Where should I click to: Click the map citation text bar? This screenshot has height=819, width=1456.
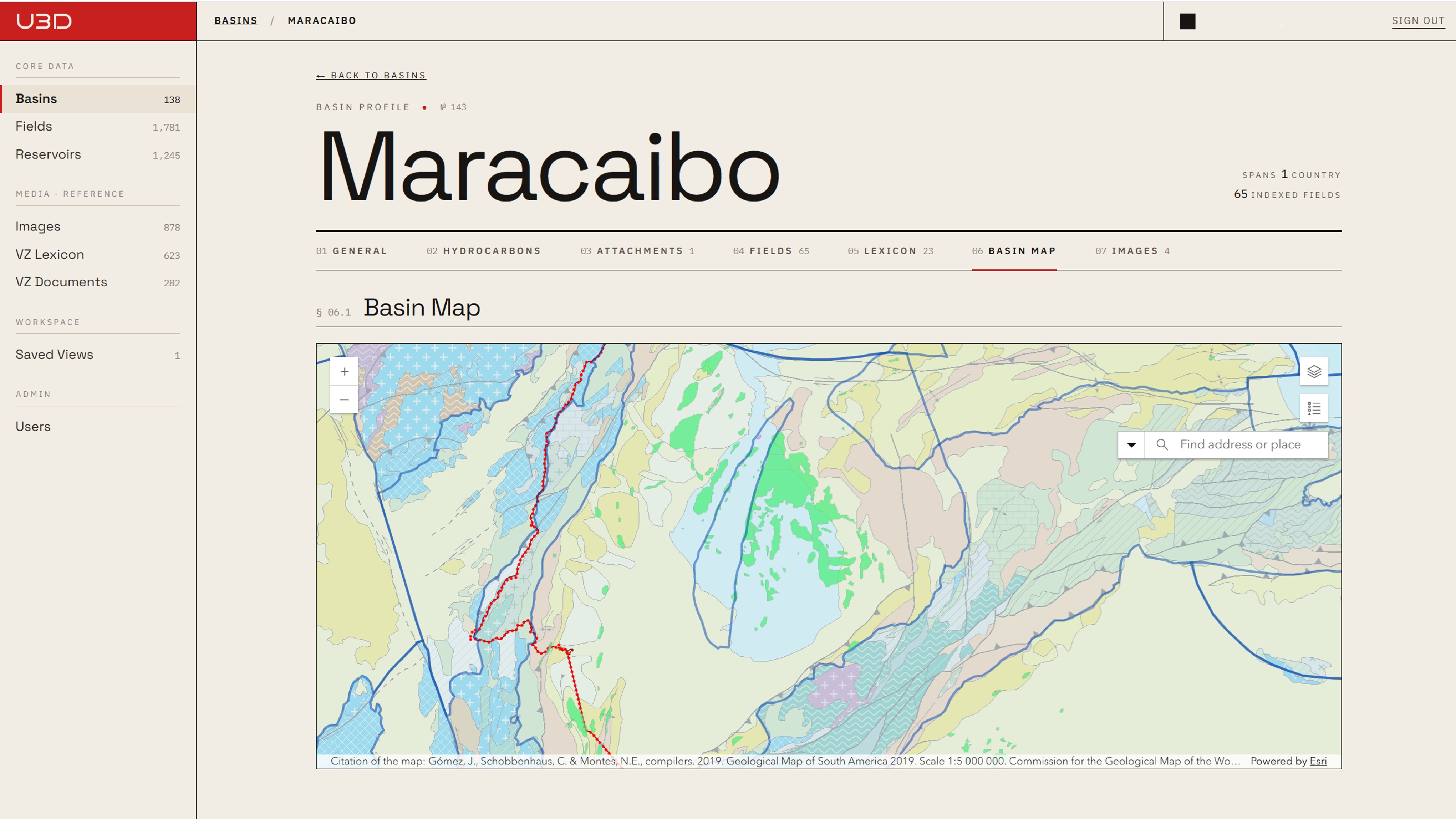785,761
